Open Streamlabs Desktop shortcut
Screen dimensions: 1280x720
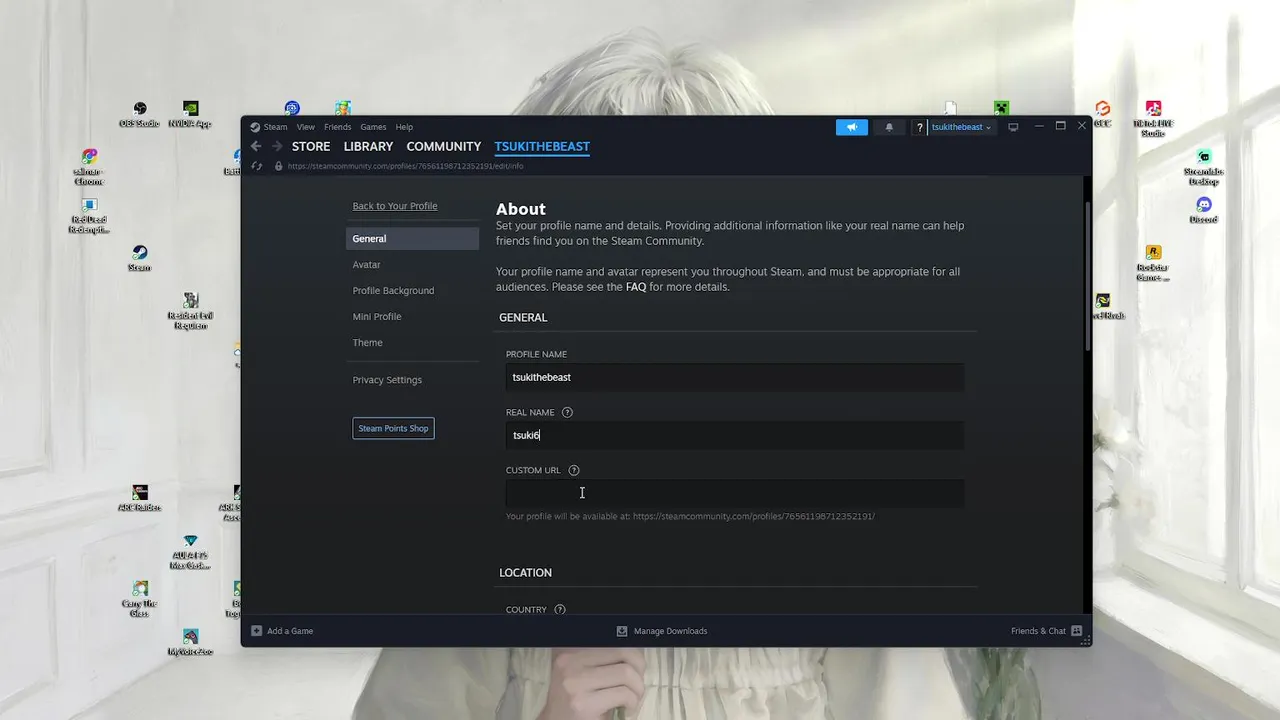pyautogui.click(x=1204, y=167)
